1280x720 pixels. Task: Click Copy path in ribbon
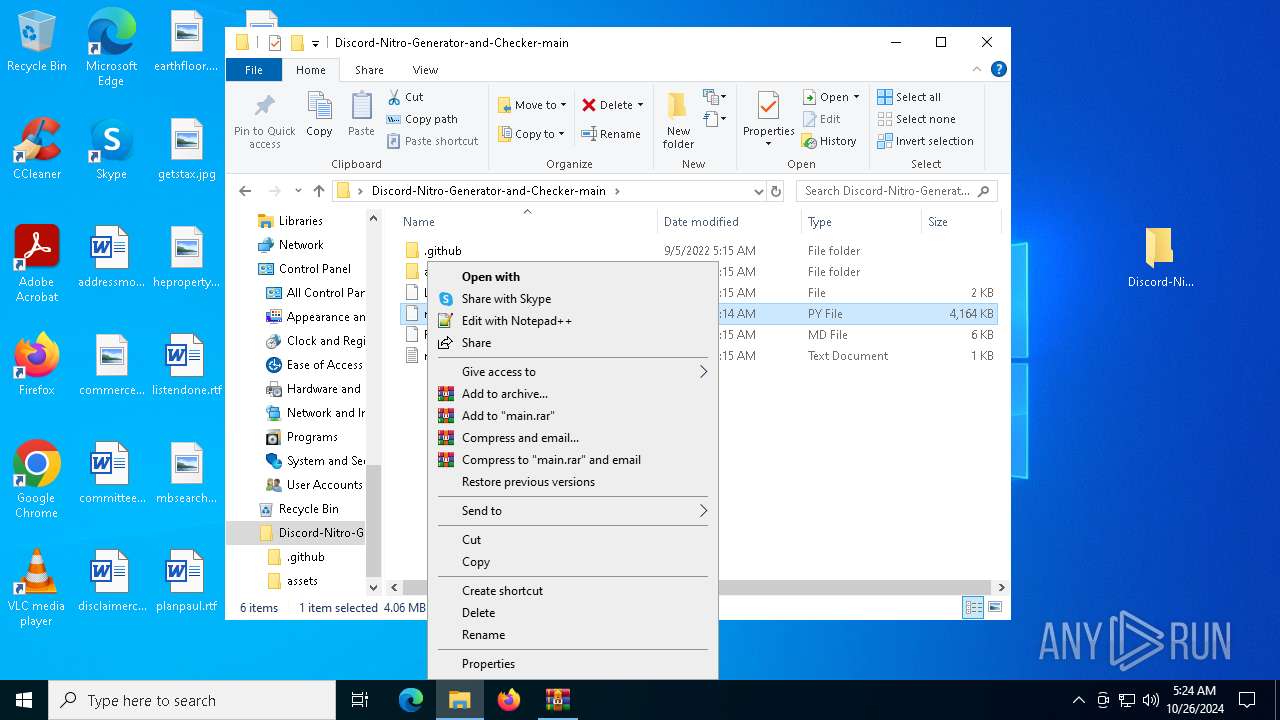tap(422, 119)
